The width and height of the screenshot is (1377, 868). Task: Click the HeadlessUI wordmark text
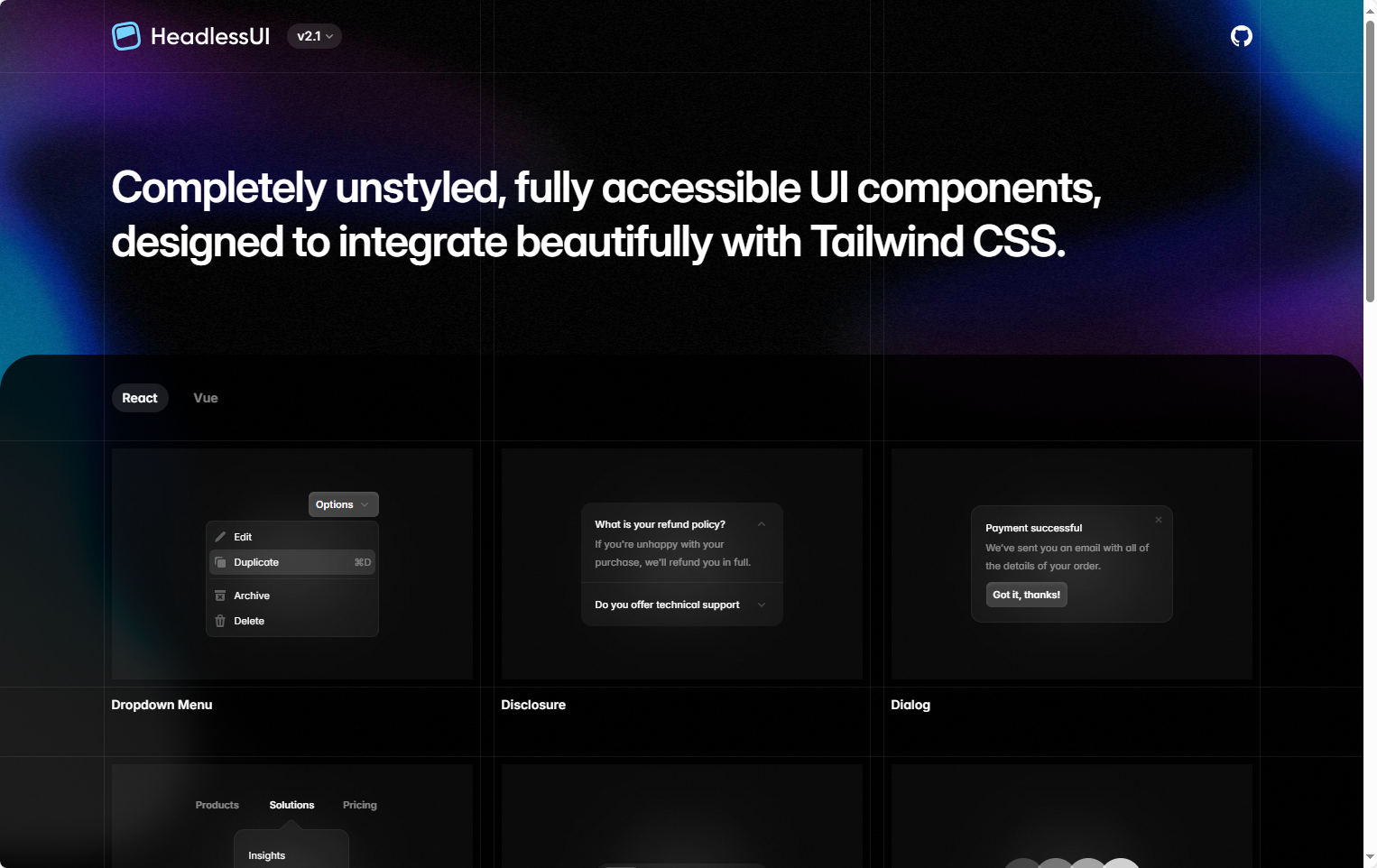210,36
